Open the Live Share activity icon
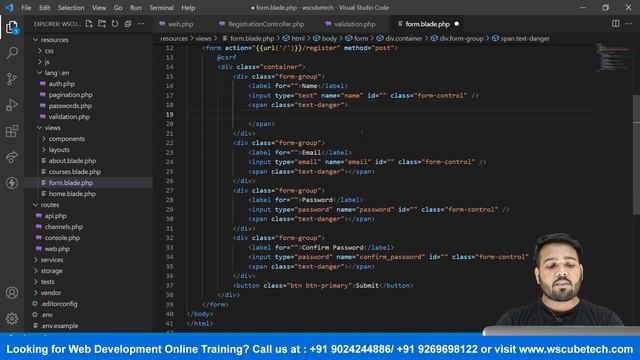This screenshot has width=640, height=360. point(12,157)
